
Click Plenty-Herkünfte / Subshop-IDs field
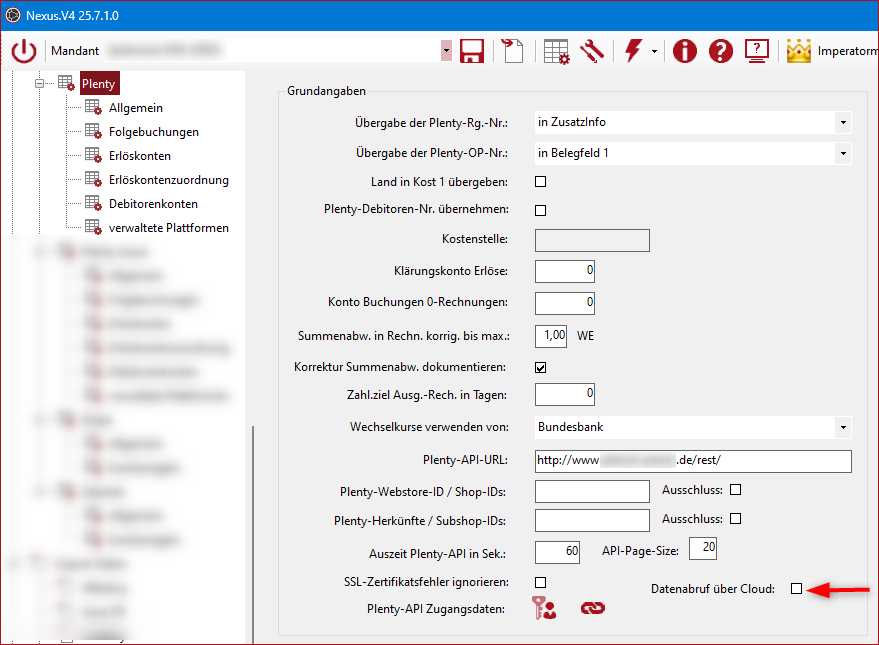coord(592,521)
